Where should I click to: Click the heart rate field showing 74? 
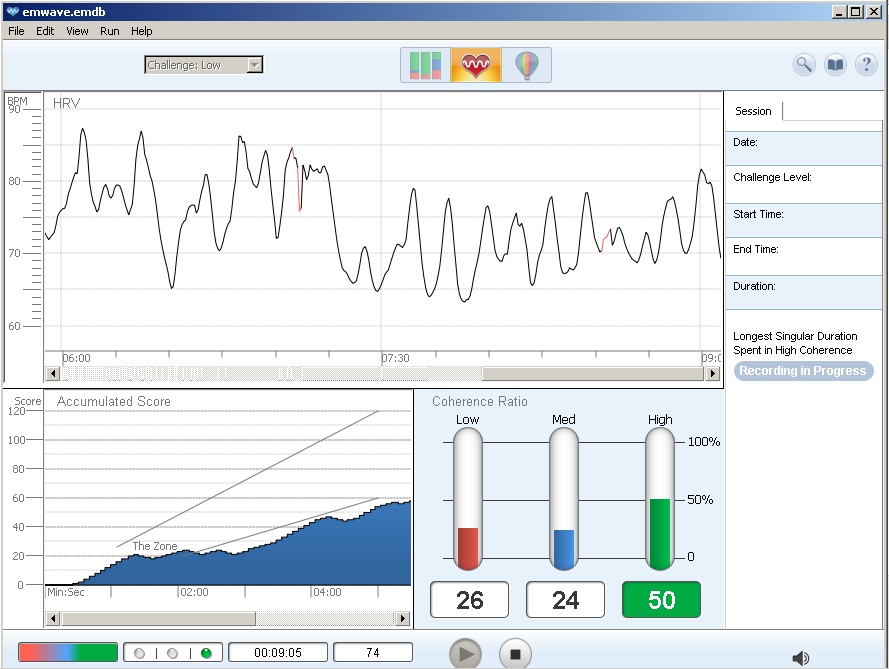[x=372, y=653]
